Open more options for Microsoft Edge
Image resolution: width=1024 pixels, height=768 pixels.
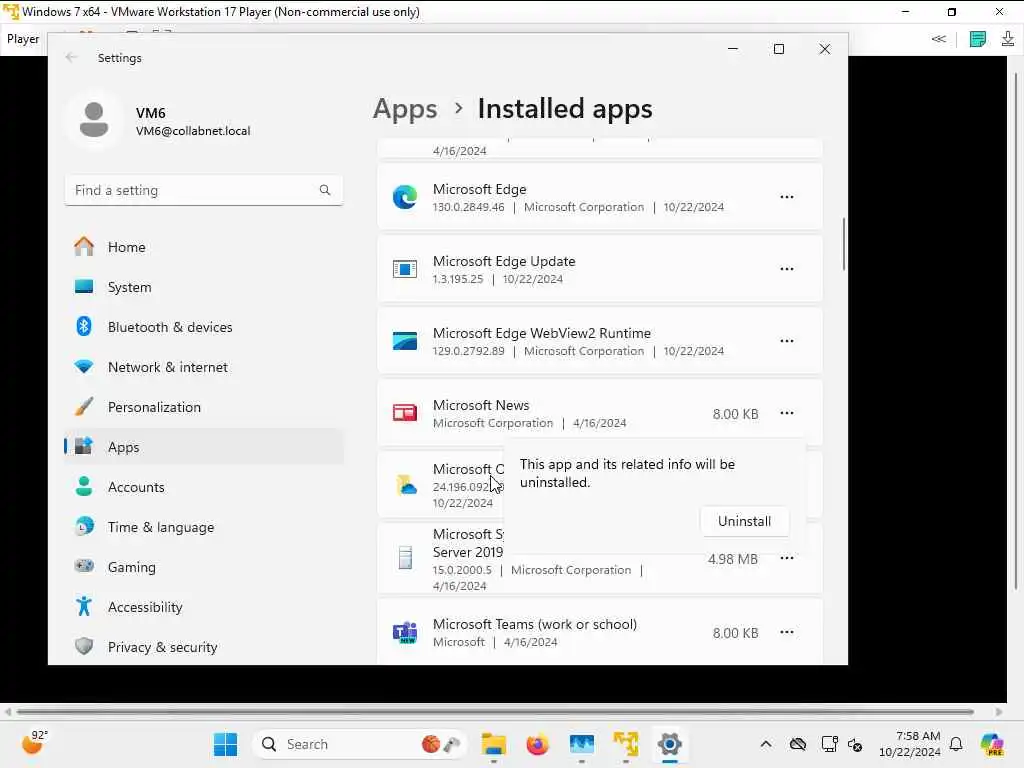(x=786, y=197)
